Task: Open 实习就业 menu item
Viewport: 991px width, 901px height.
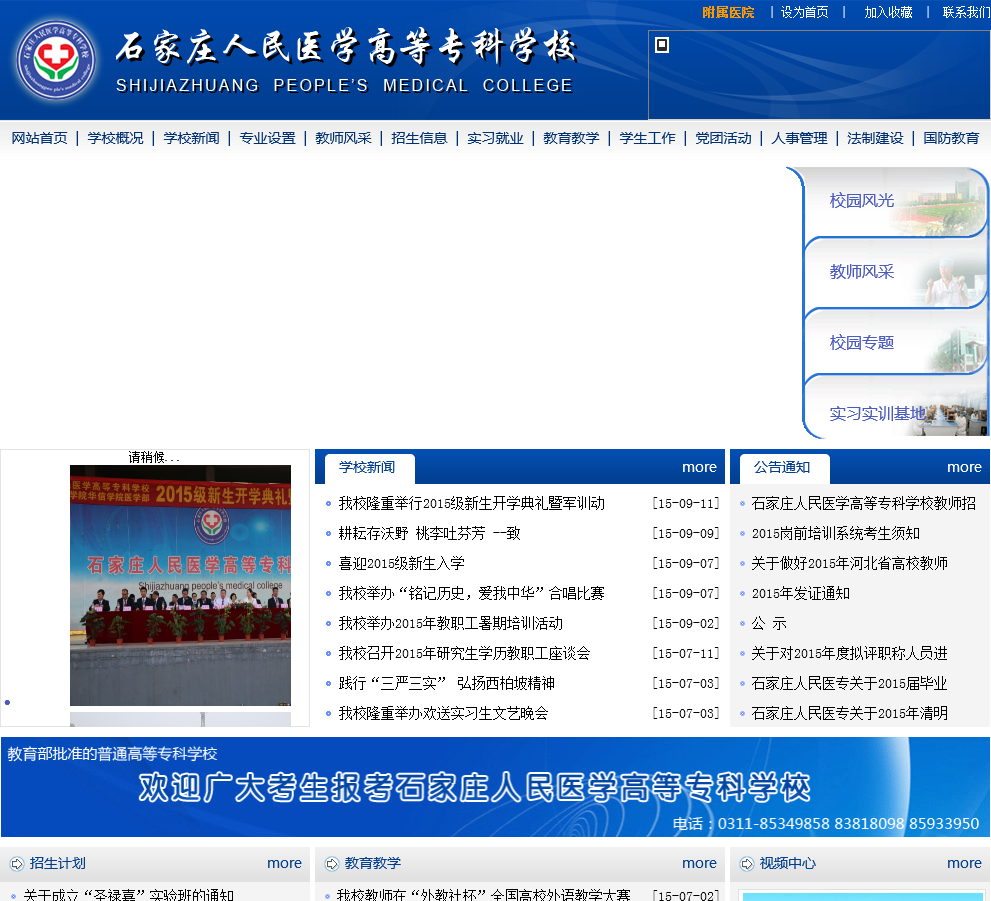Action: (x=495, y=138)
